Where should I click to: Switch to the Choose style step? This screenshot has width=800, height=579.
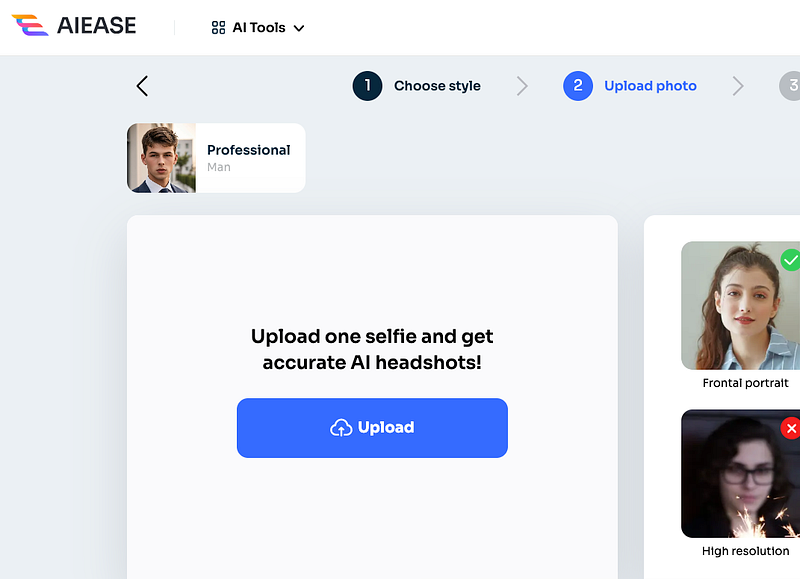[437, 86]
